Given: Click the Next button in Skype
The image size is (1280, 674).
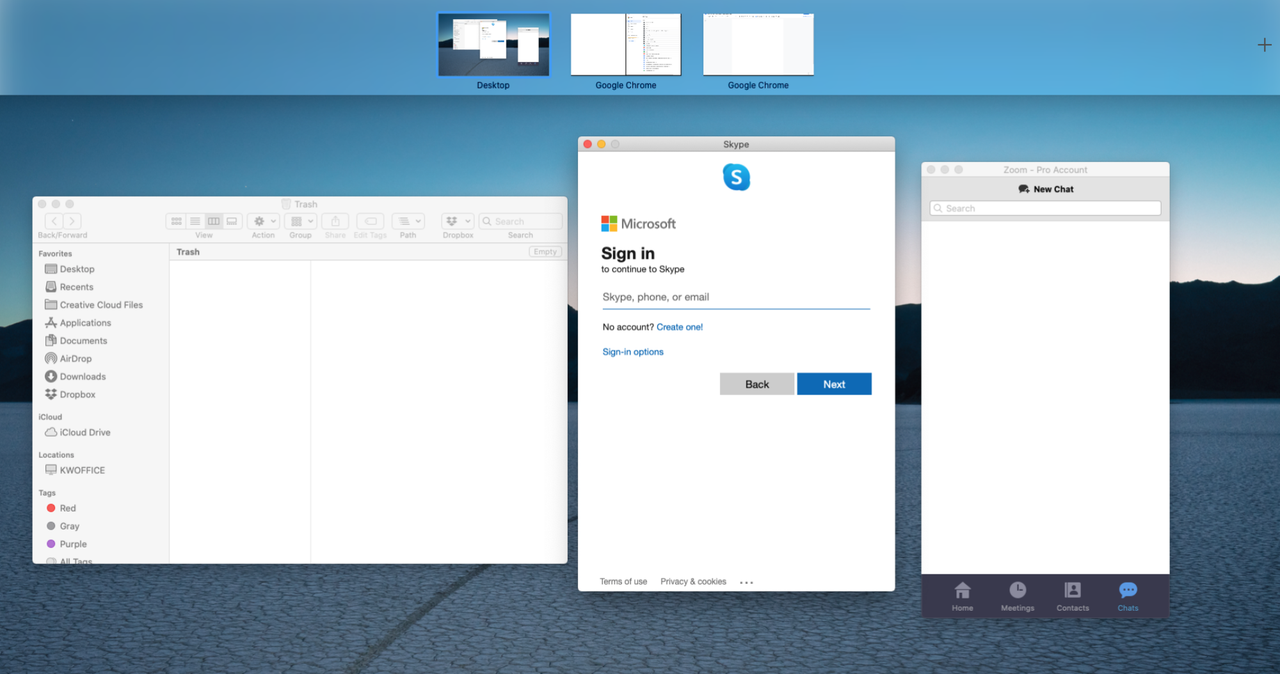Looking at the screenshot, I should (x=834, y=384).
